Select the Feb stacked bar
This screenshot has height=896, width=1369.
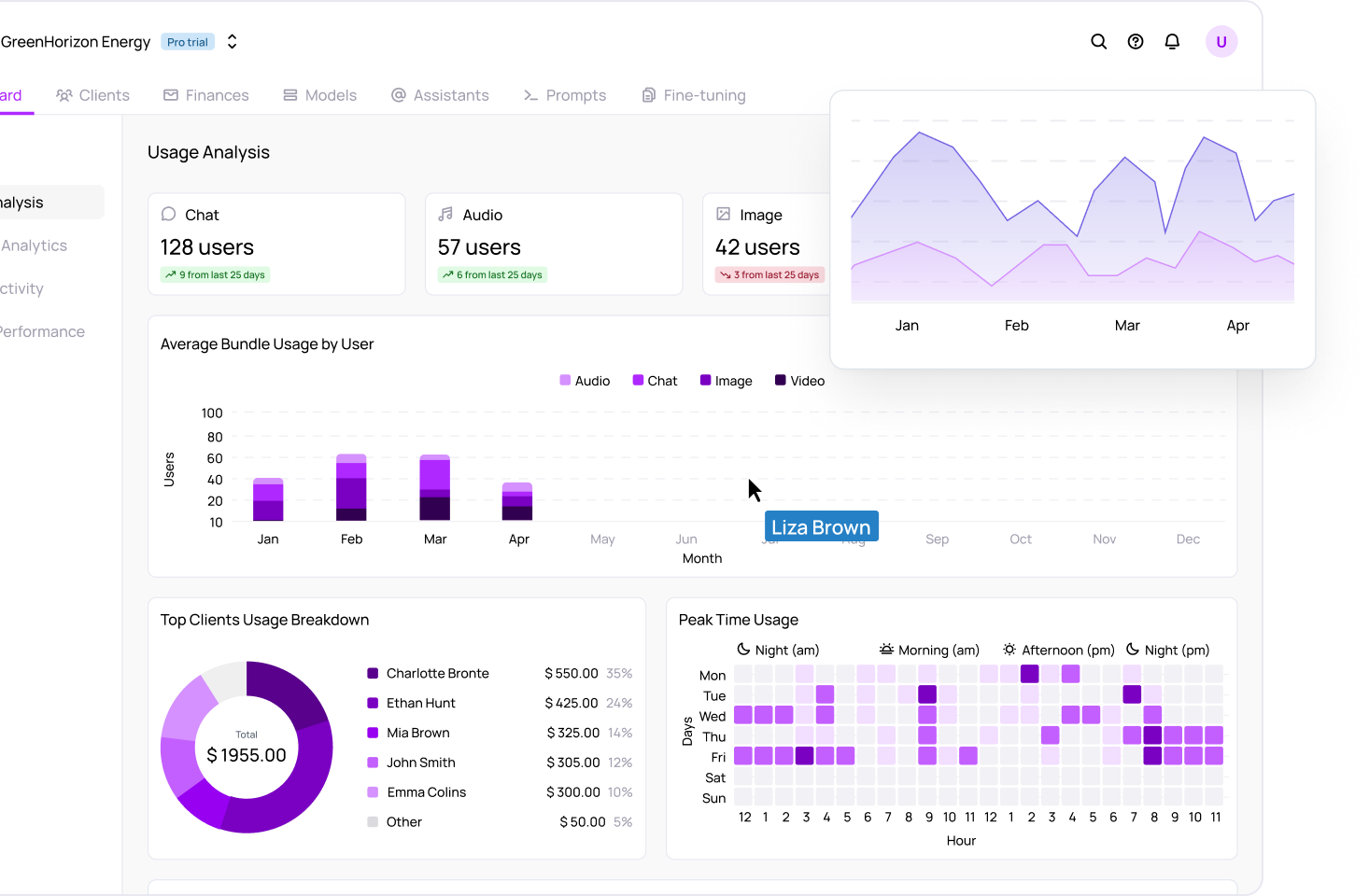(x=351, y=487)
